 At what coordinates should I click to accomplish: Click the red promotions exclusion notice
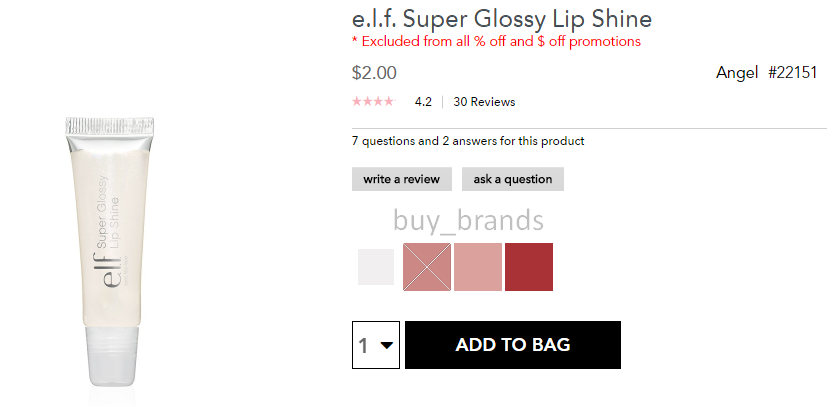point(496,42)
